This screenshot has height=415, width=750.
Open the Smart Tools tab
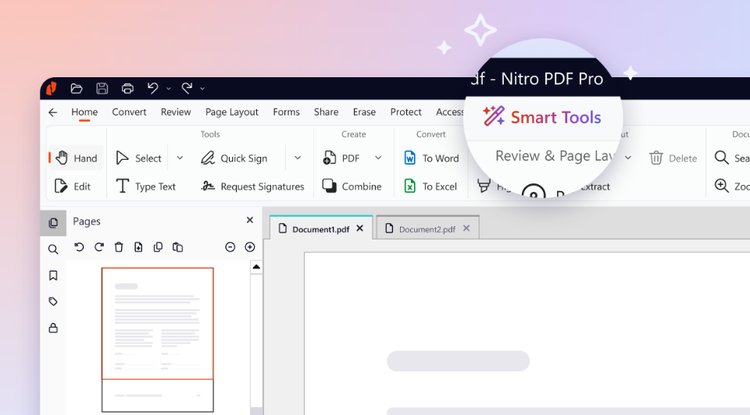[542, 117]
